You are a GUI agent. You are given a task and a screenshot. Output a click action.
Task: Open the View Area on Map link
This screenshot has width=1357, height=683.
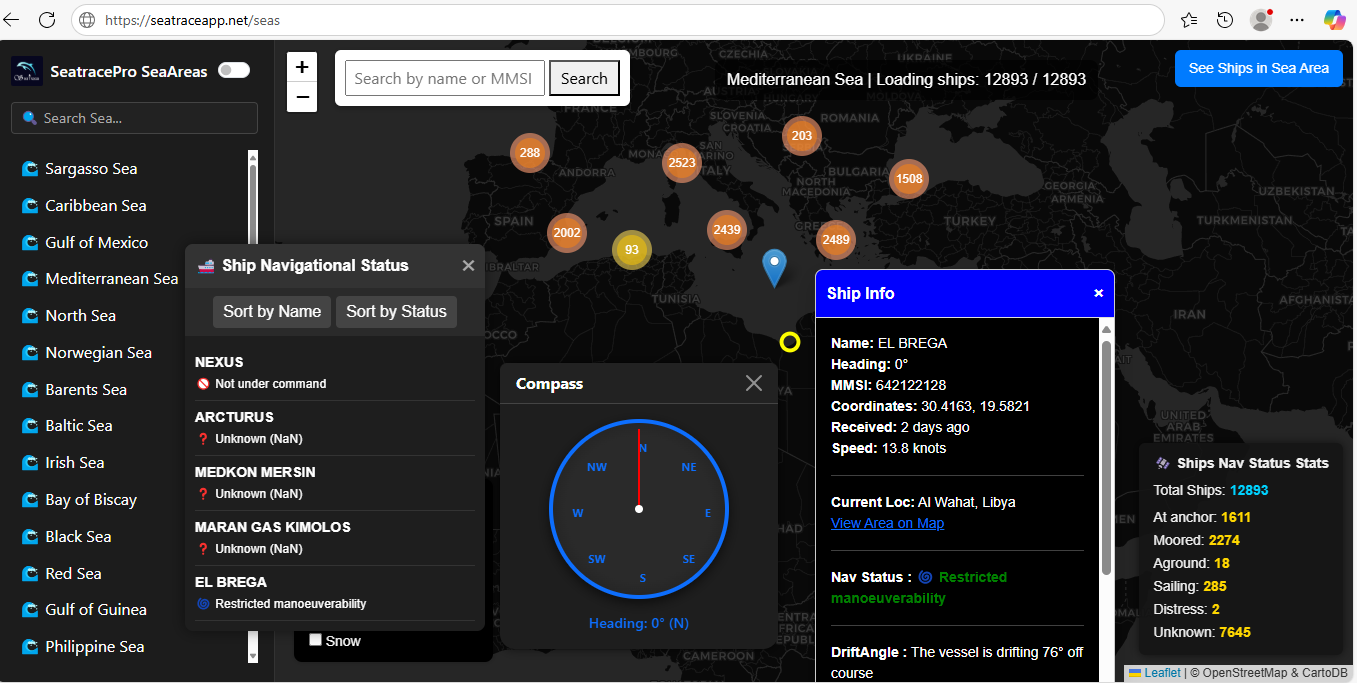click(x=887, y=523)
